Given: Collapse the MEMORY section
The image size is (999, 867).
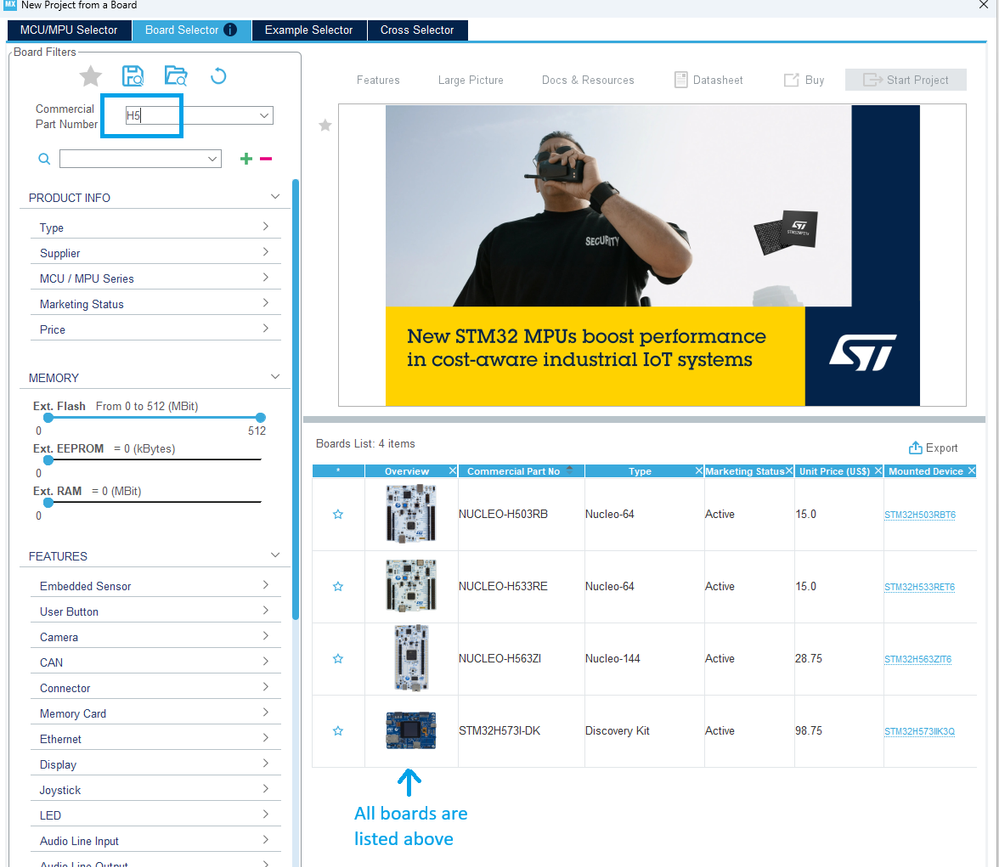Looking at the screenshot, I should click(x=275, y=376).
